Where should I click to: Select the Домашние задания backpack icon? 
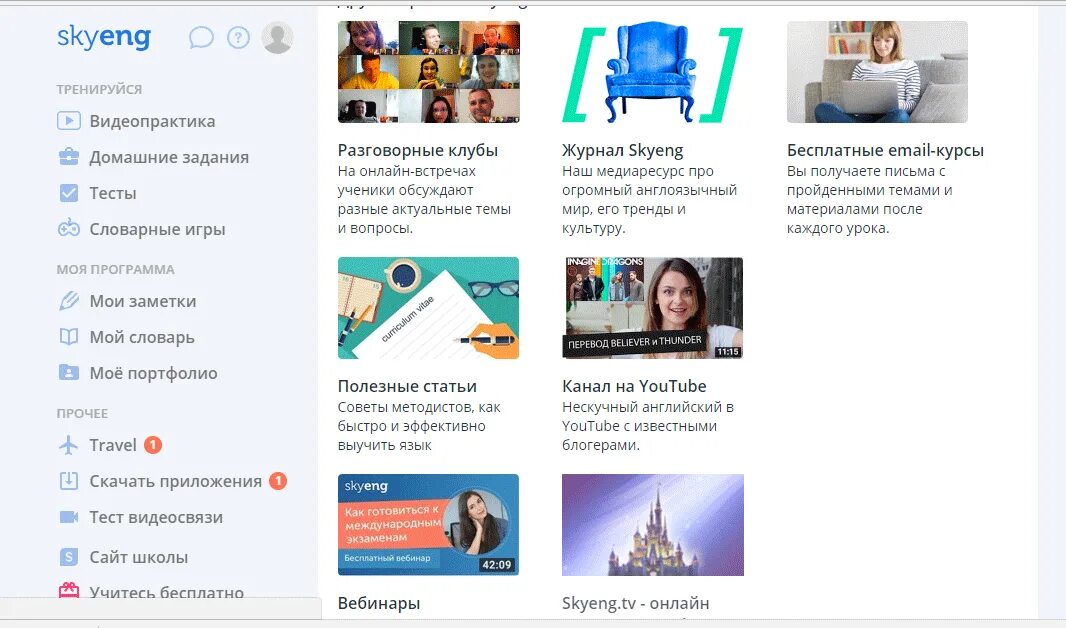click(x=69, y=156)
